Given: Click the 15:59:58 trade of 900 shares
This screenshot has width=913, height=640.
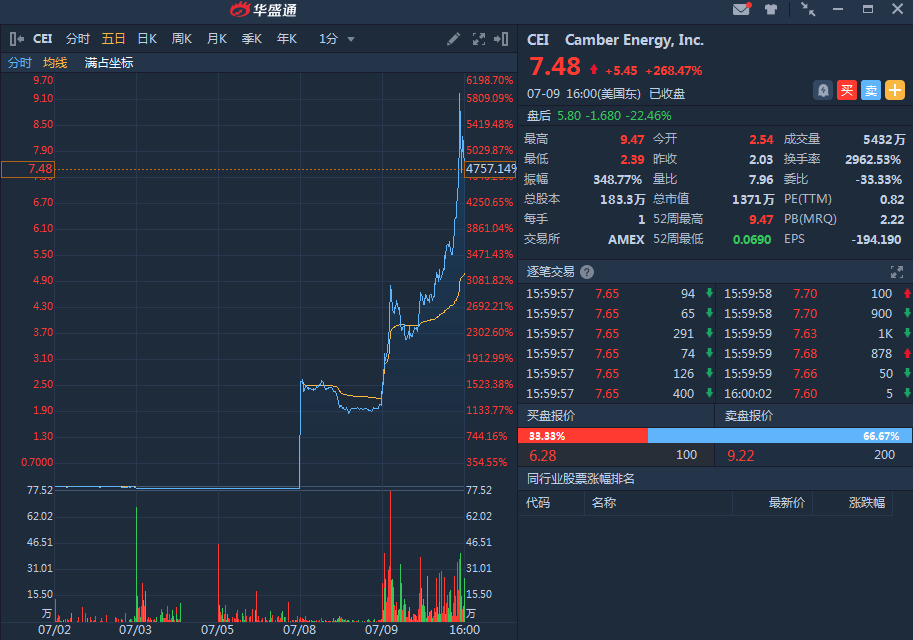Looking at the screenshot, I should pos(814,313).
